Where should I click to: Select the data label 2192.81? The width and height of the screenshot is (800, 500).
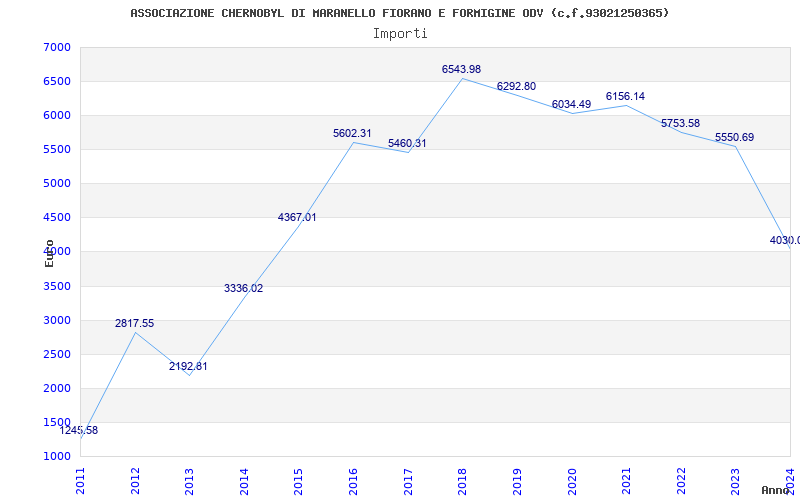pos(188,366)
